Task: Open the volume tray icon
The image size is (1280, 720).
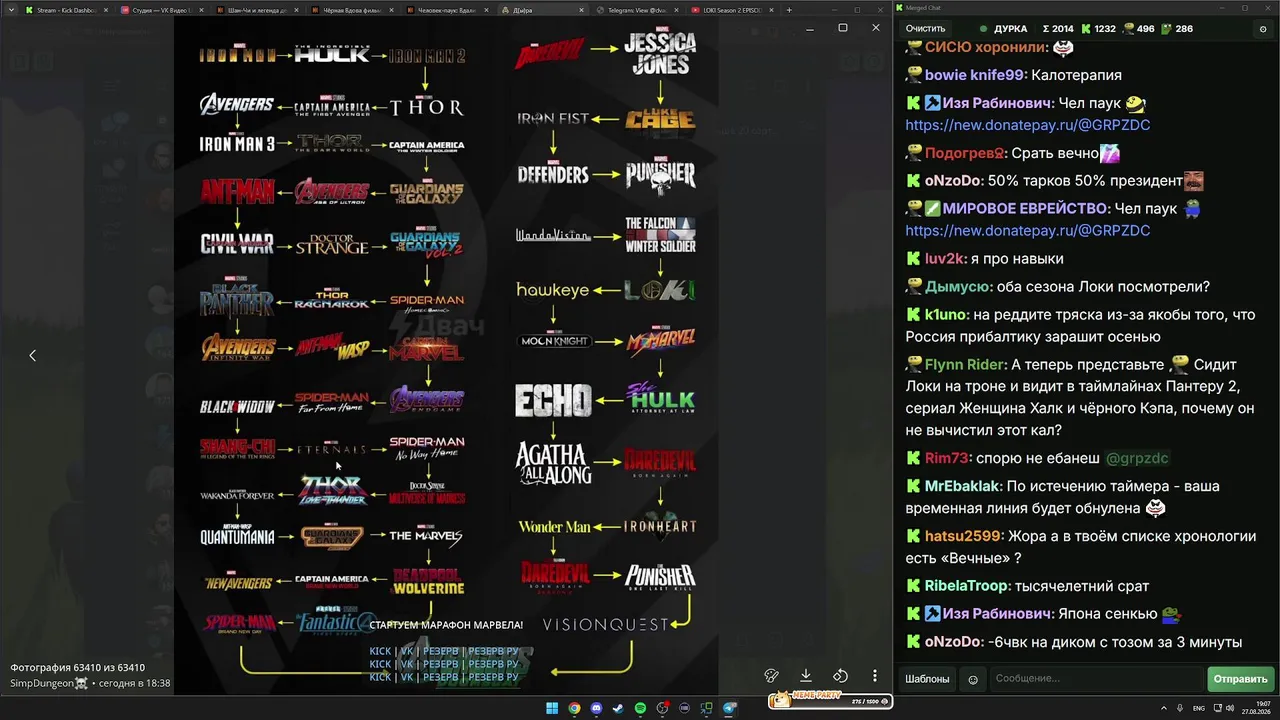Action: [x=1230, y=709]
